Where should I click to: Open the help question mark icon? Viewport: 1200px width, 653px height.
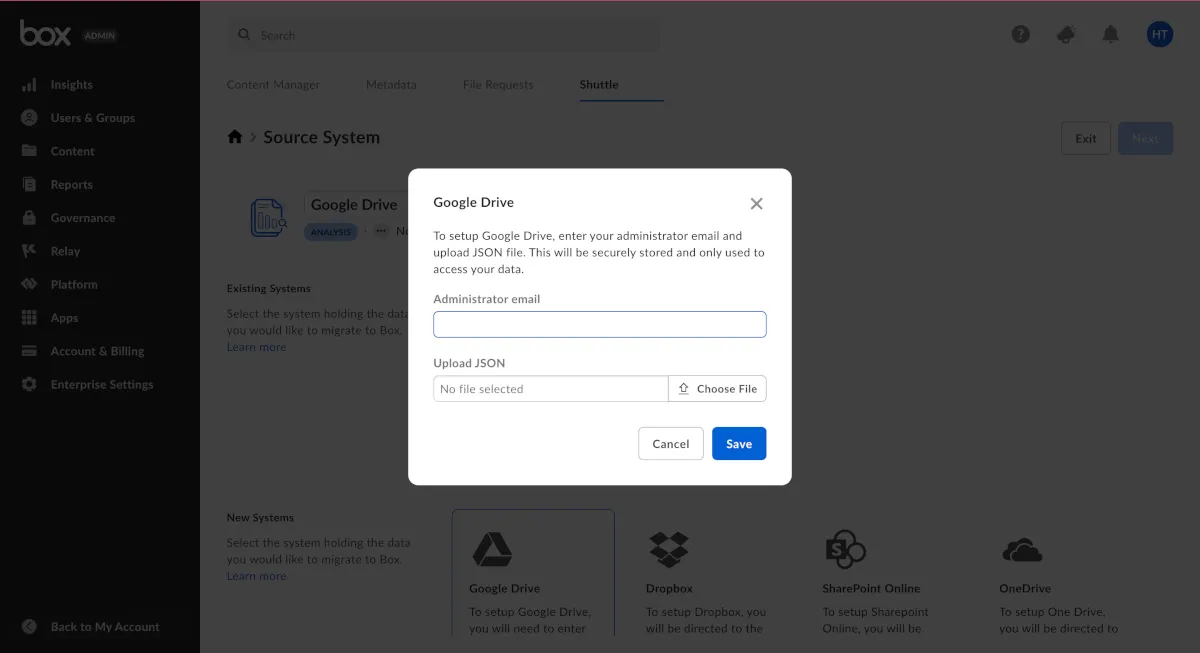[1020, 34]
